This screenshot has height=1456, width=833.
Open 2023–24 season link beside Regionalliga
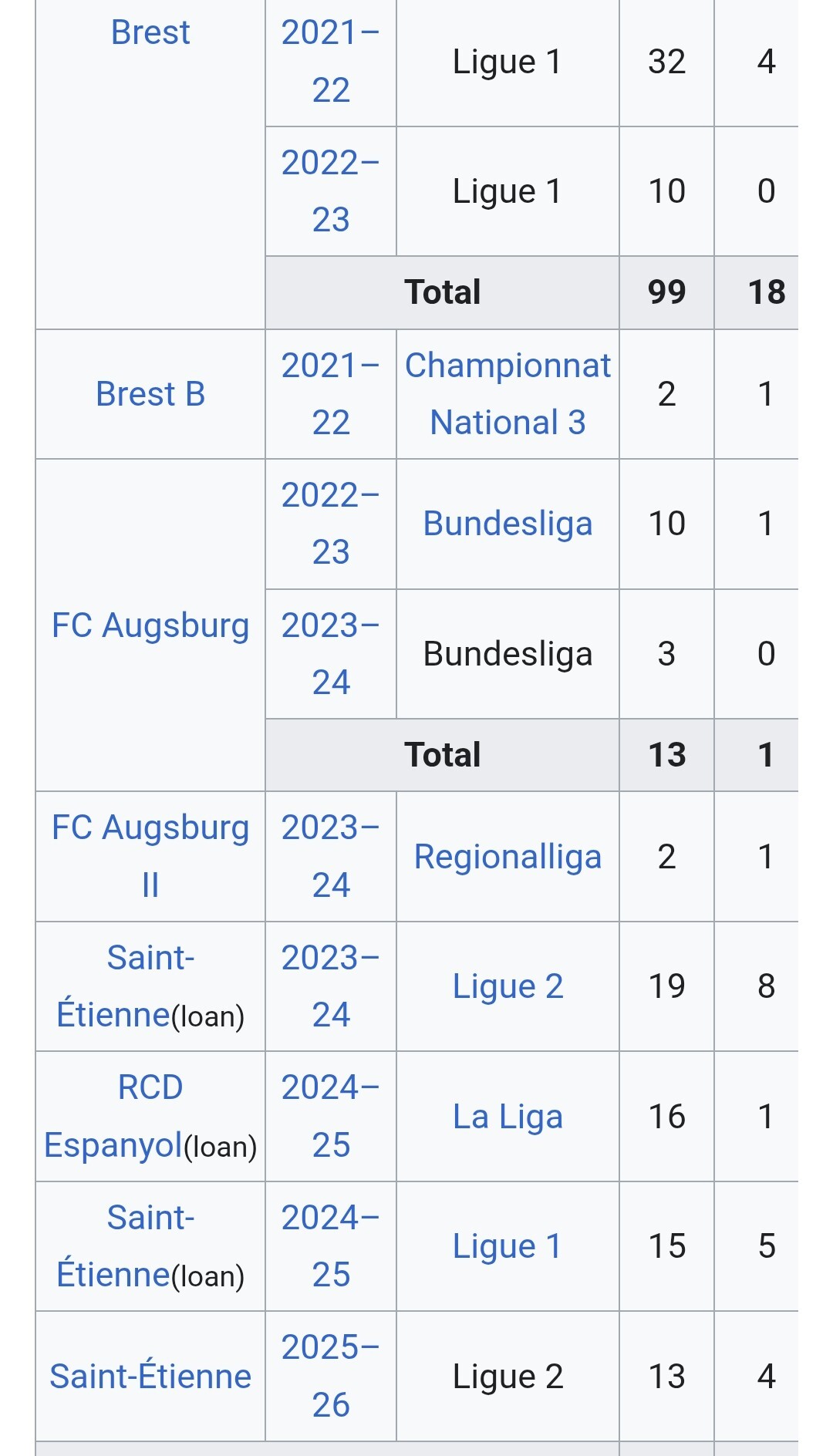pos(330,856)
